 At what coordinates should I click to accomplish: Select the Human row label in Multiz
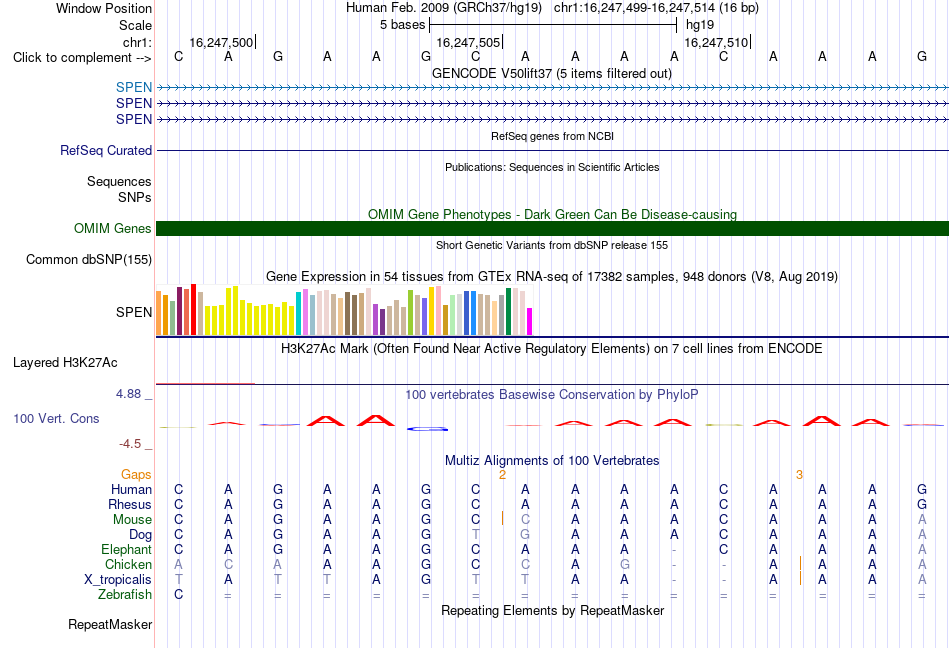point(131,489)
